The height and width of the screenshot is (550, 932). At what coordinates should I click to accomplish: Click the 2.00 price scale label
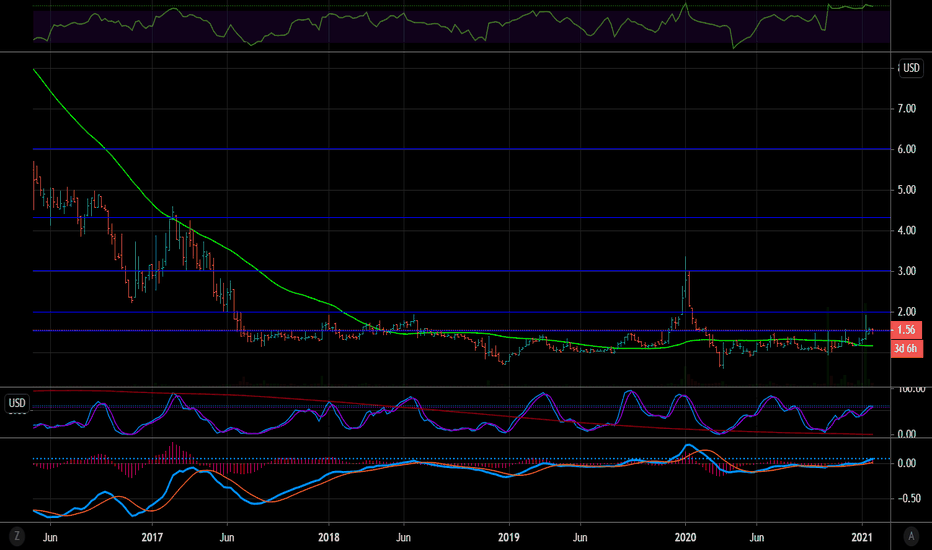pyautogui.click(x=906, y=312)
